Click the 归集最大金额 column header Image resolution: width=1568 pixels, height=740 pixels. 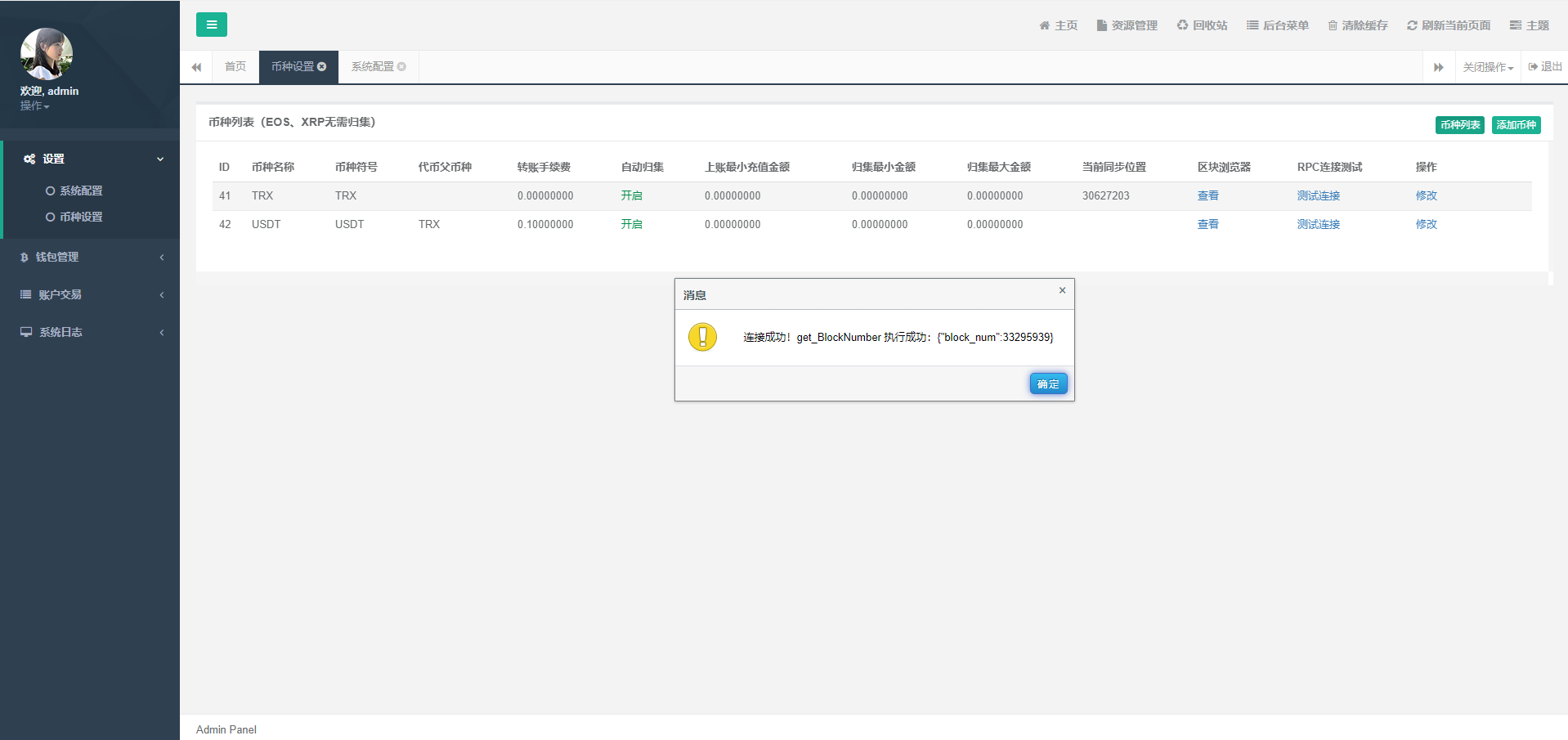pyautogui.click(x=999, y=167)
